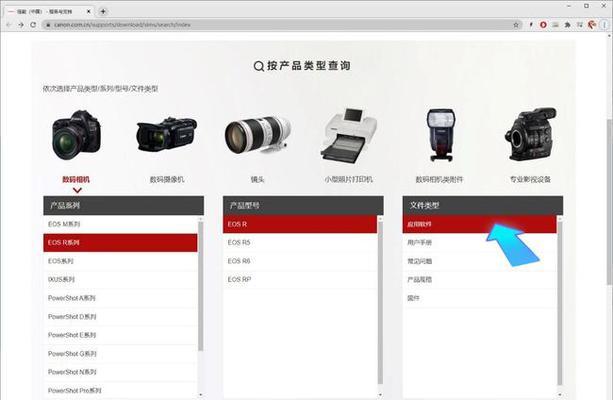Go forward in browser history

tap(21, 25)
